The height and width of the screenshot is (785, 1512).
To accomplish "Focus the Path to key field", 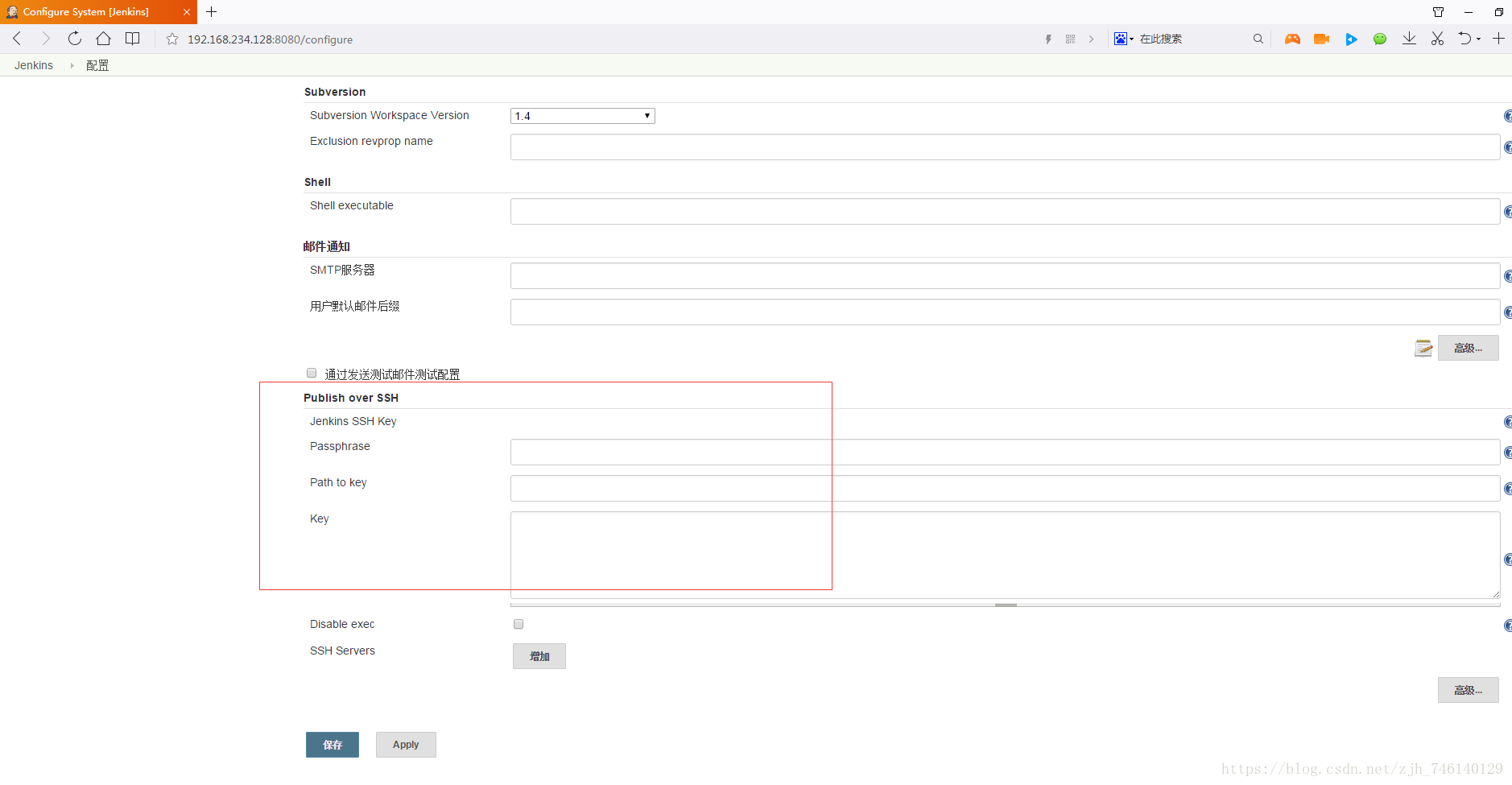I will [x=1005, y=488].
